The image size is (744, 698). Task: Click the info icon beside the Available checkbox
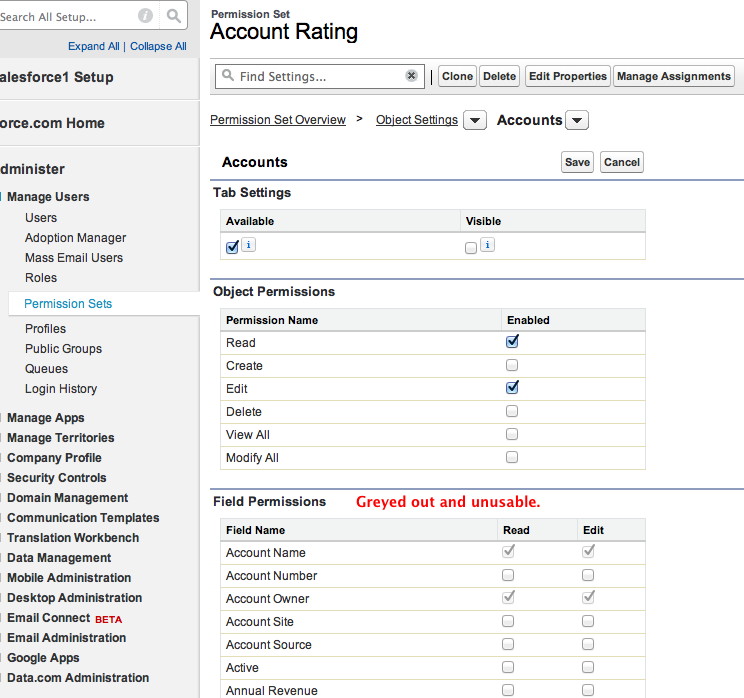coord(249,245)
